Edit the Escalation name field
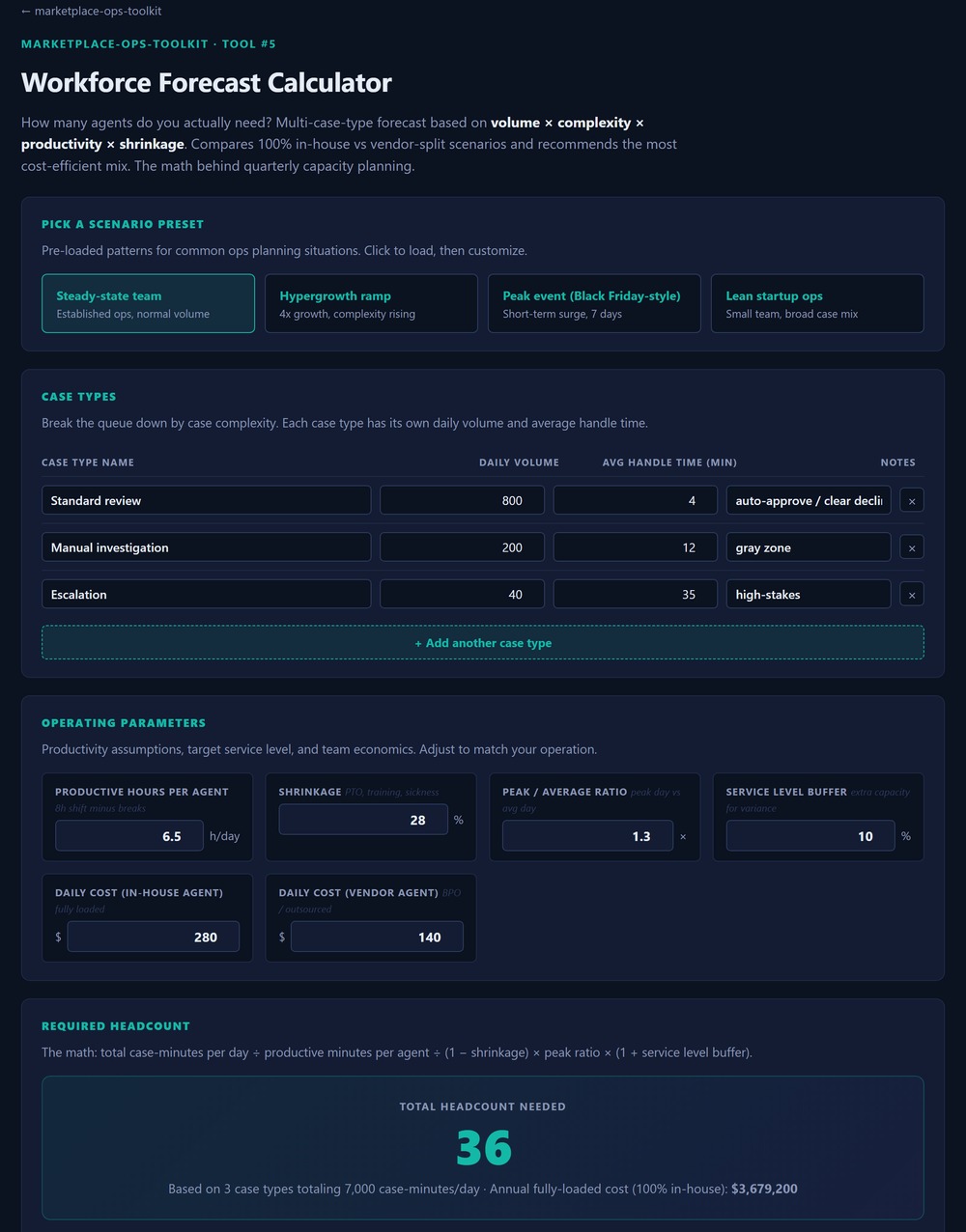 pyautogui.click(x=206, y=595)
